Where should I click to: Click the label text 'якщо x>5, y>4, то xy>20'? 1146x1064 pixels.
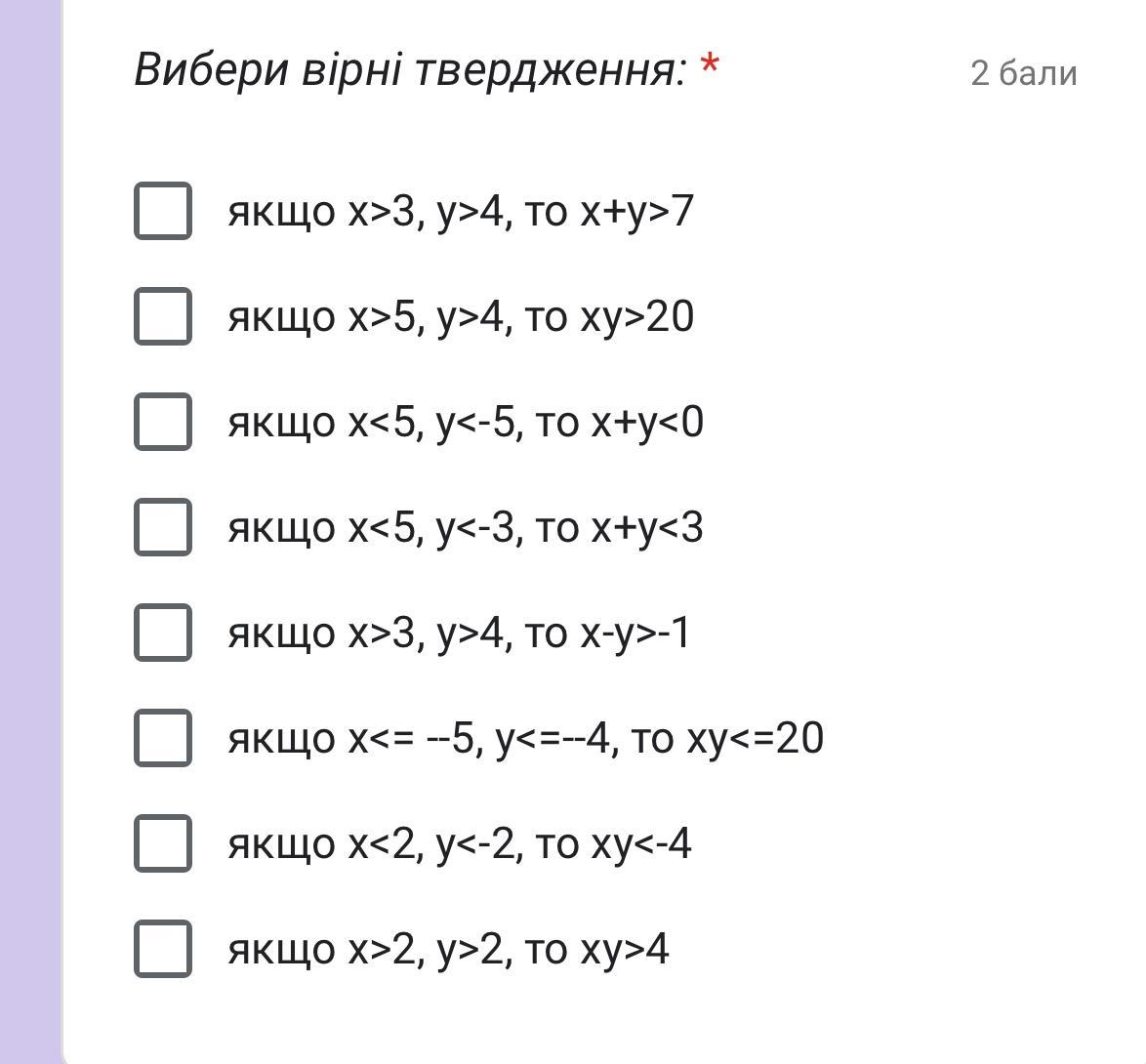460,316
